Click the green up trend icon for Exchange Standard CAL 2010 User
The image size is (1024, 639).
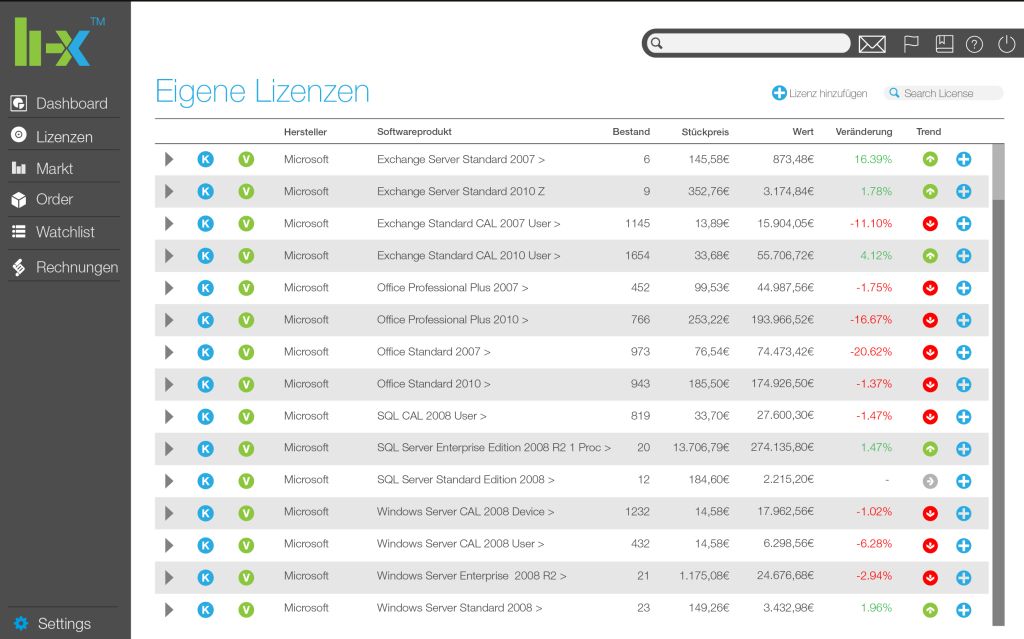[x=930, y=256]
